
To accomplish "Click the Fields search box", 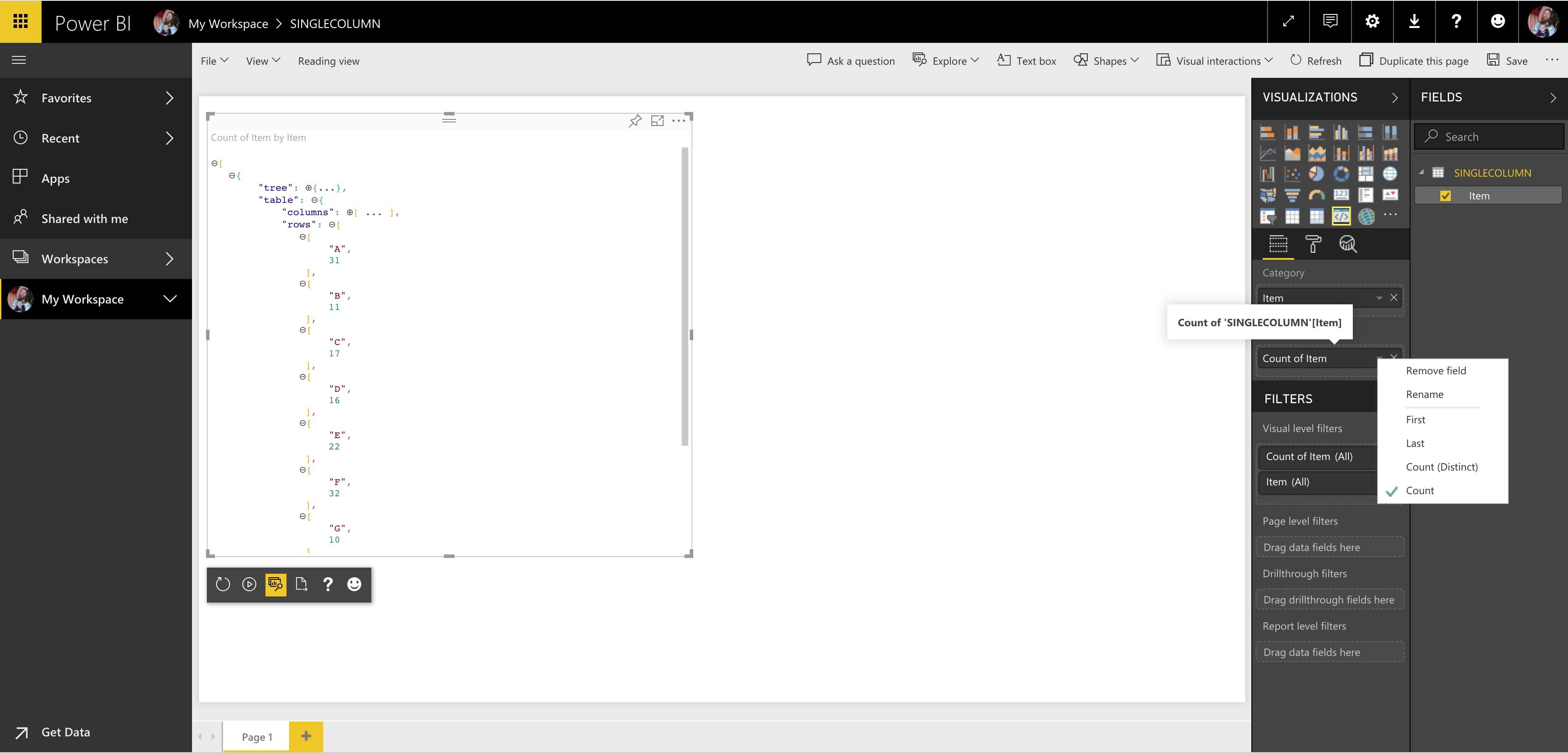I will 1489,137.
